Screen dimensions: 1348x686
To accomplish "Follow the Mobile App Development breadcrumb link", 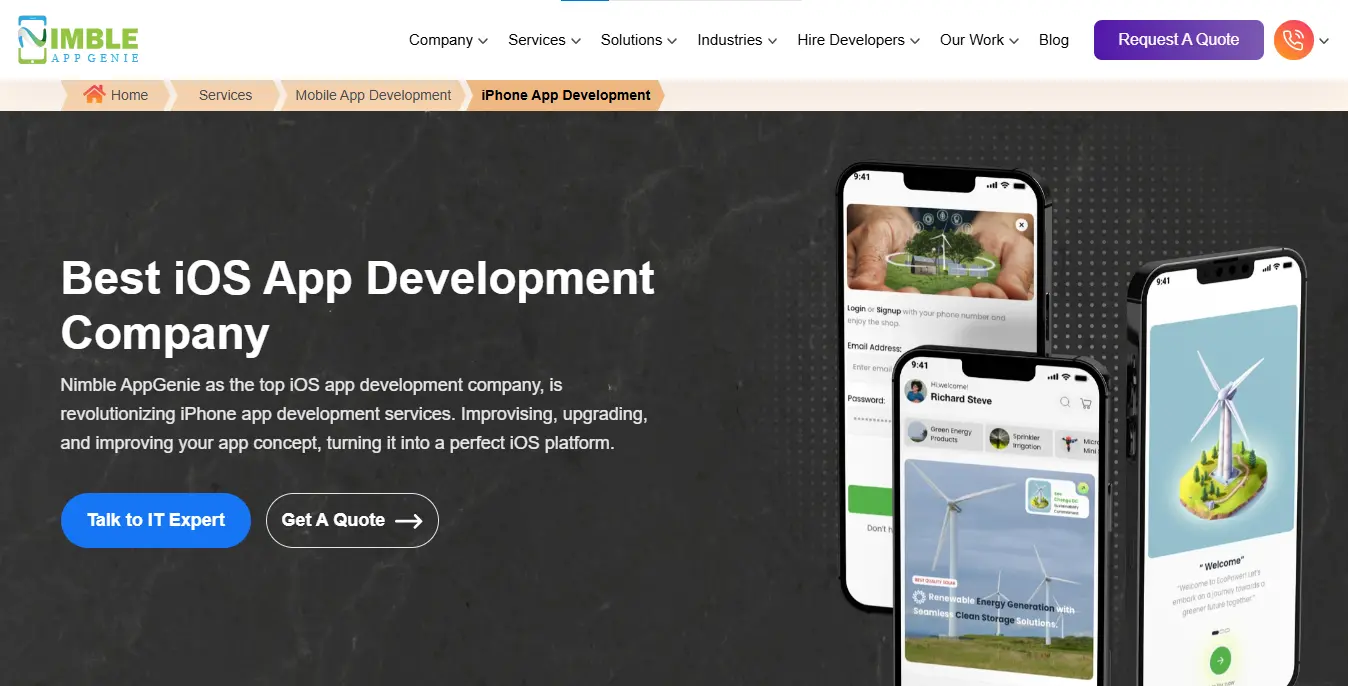I will 372,94.
